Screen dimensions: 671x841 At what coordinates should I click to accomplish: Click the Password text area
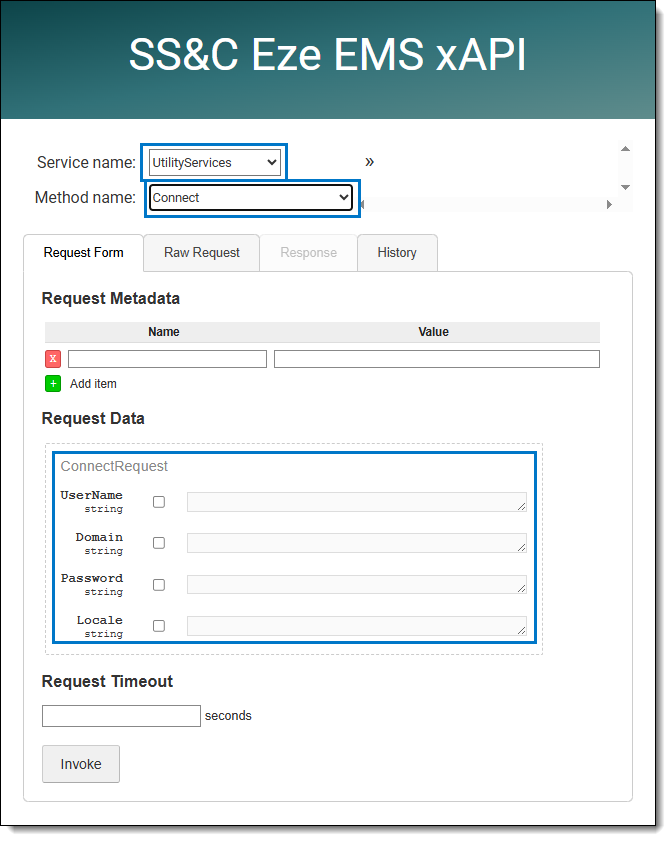(x=357, y=585)
